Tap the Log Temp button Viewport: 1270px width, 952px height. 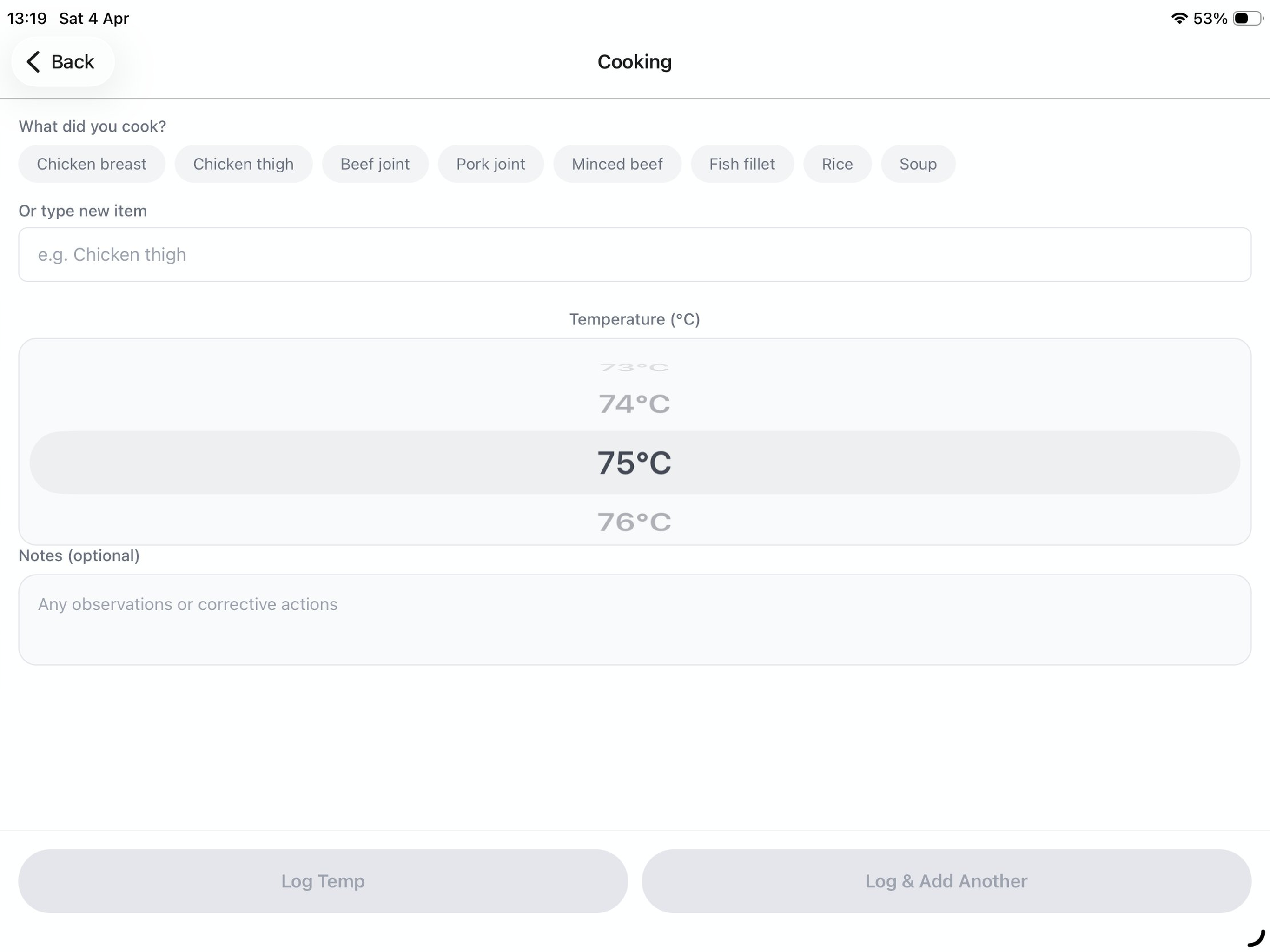click(x=323, y=881)
